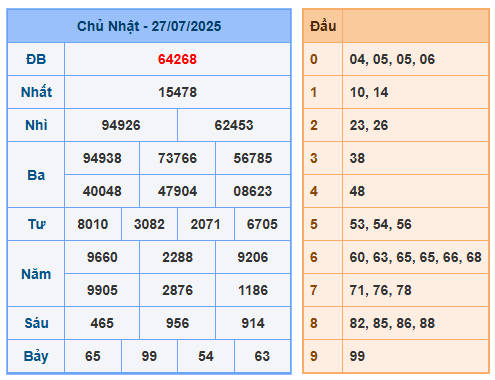Select Tư prize number 6705
This screenshot has width=495, height=380.
coord(262,224)
